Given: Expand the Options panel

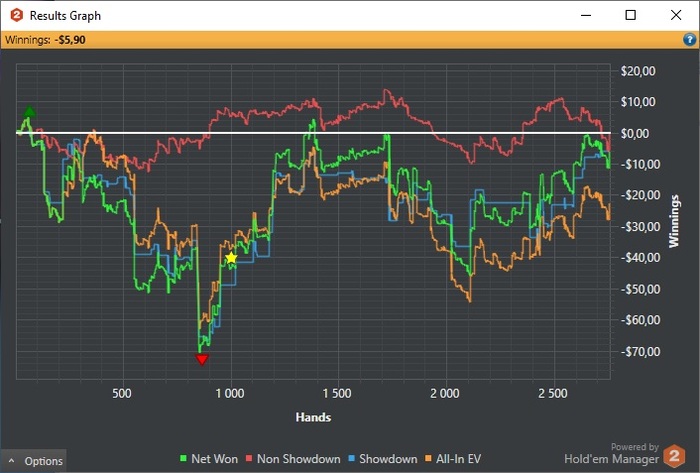Looking at the screenshot, I should (34, 461).
